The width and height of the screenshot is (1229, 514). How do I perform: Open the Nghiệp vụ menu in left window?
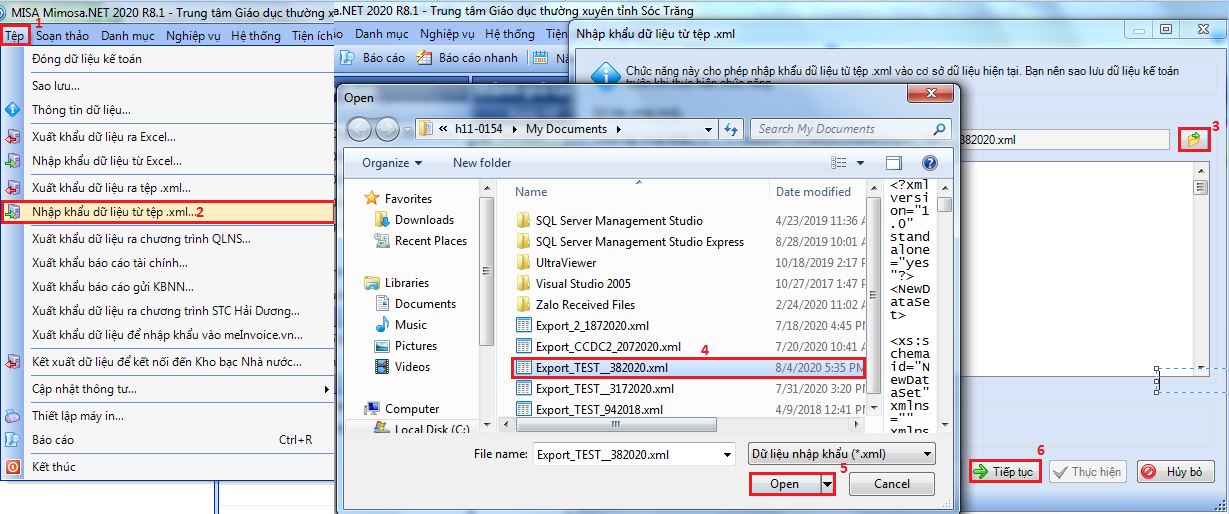(194, 35)
